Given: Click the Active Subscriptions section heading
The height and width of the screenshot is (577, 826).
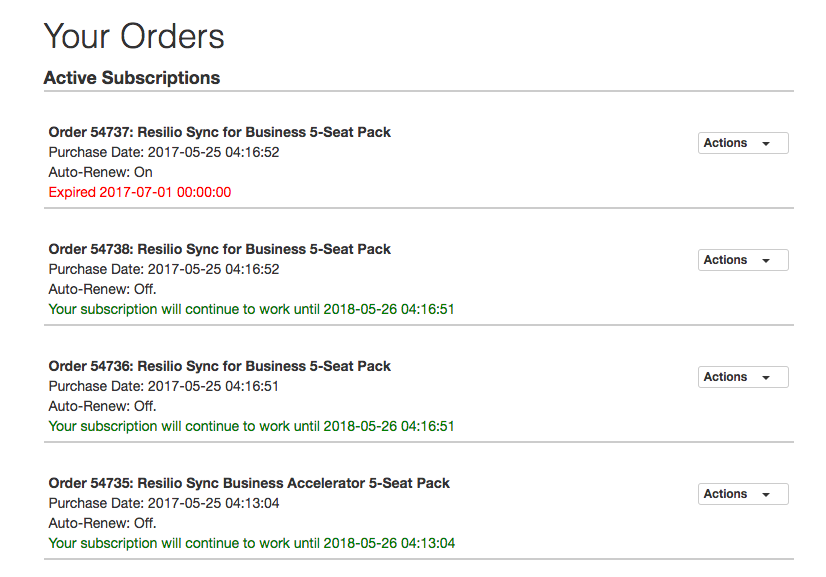Looking at the screenshot, I should (132, 78).
